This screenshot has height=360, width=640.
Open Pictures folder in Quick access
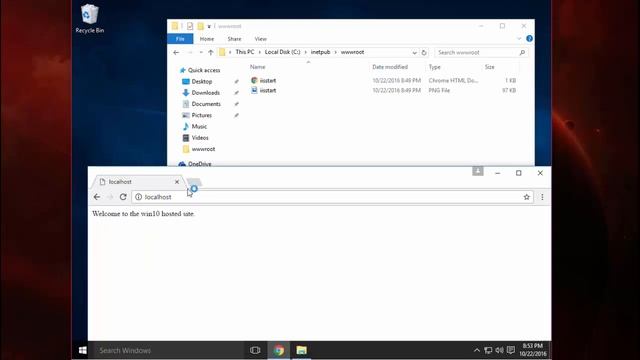pyautogui.click(x=202, y=116)
